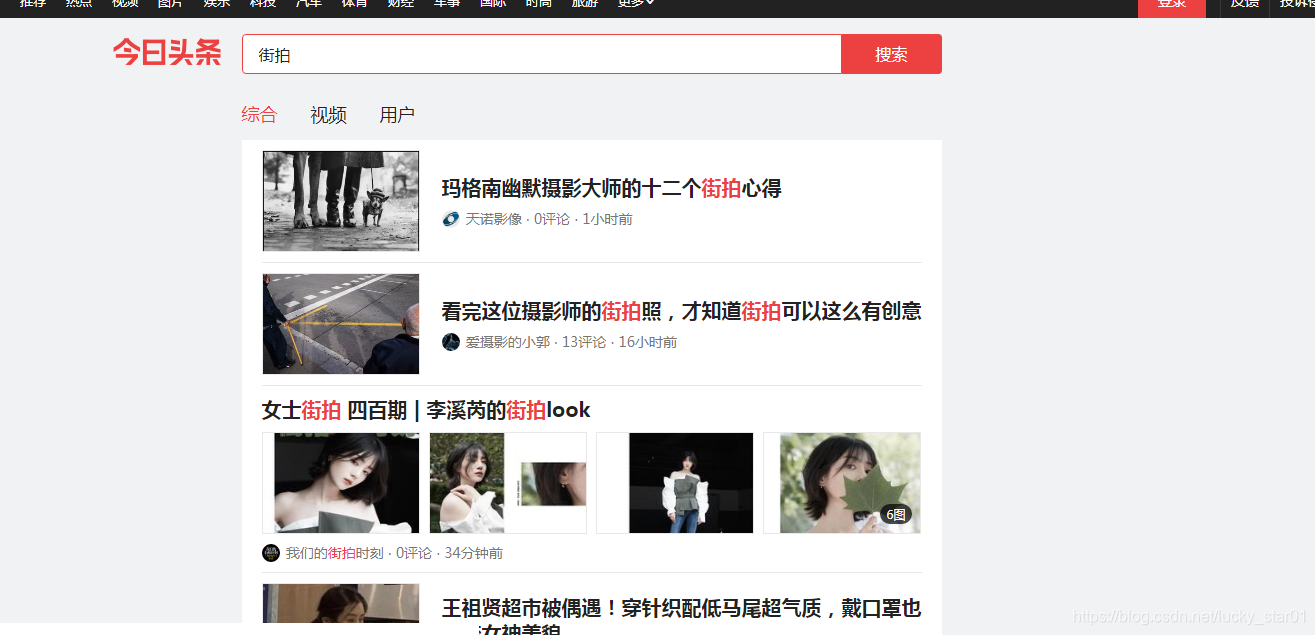Screen dimensions: 1315x635
Task: Open the 天诺影像 author name
Action: pos(494,219)
